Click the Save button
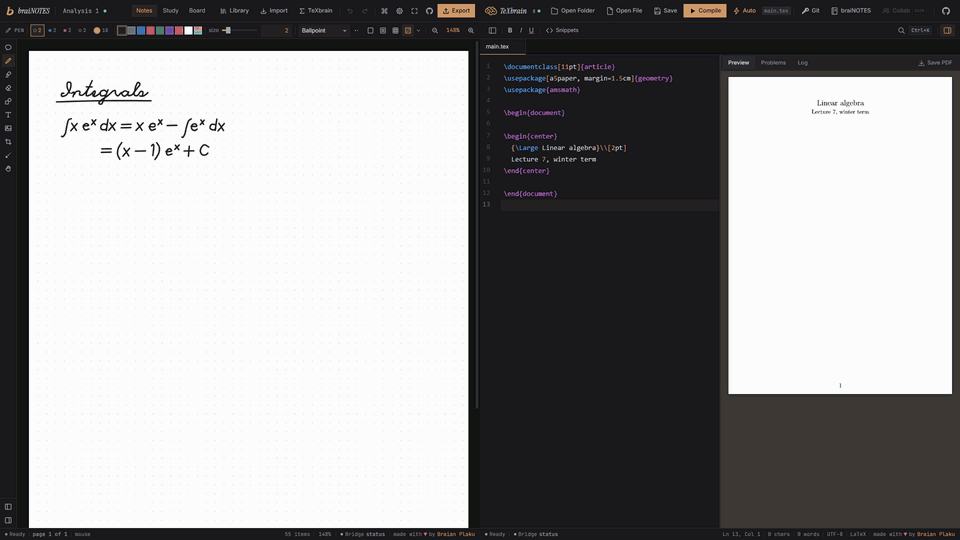This screenshot has height=540, width=960. click(665, 11)
